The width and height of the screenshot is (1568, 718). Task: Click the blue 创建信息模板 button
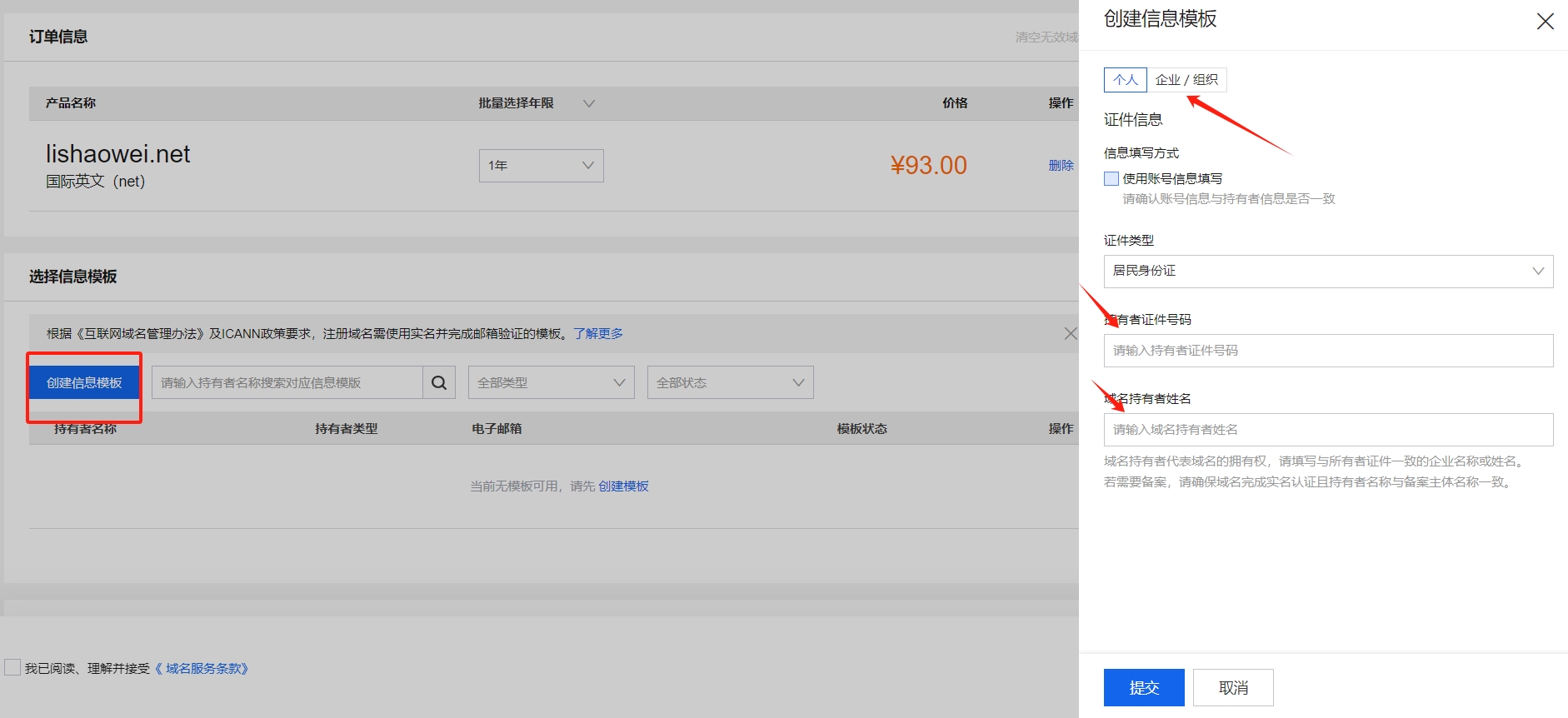pos(84,383)
